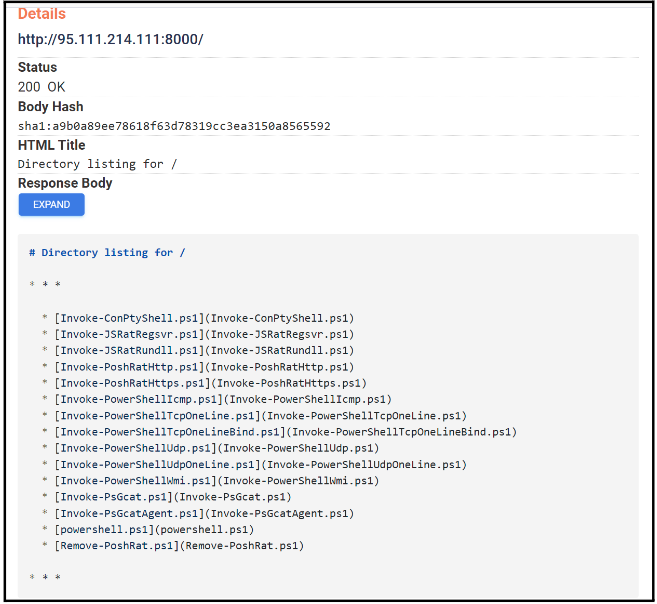Click the Response Body label
The image size is (657, 604).
pyautogui.click(x=65, y=183)
